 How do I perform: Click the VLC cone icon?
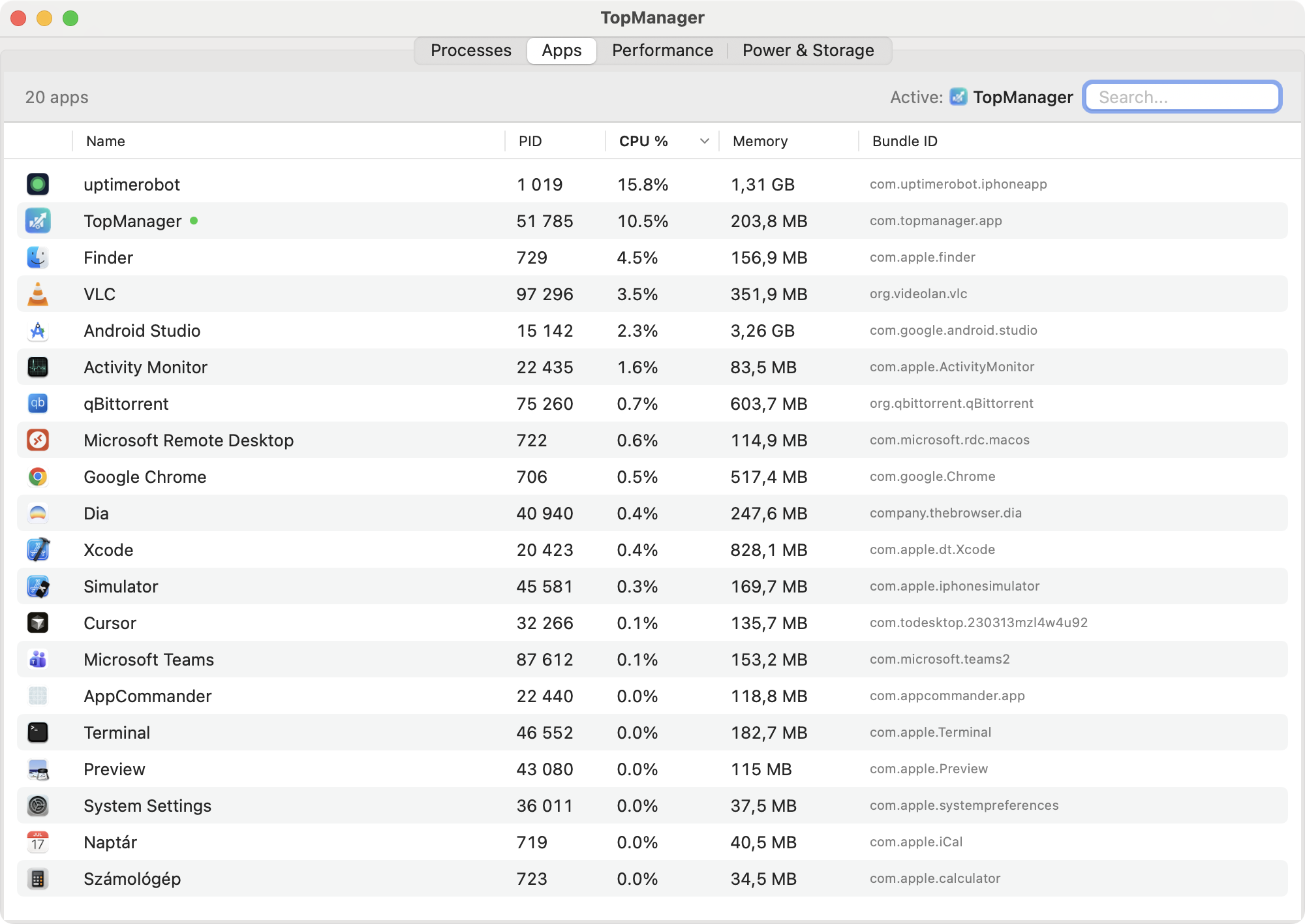pyautogui.click(x=38, y=294)
